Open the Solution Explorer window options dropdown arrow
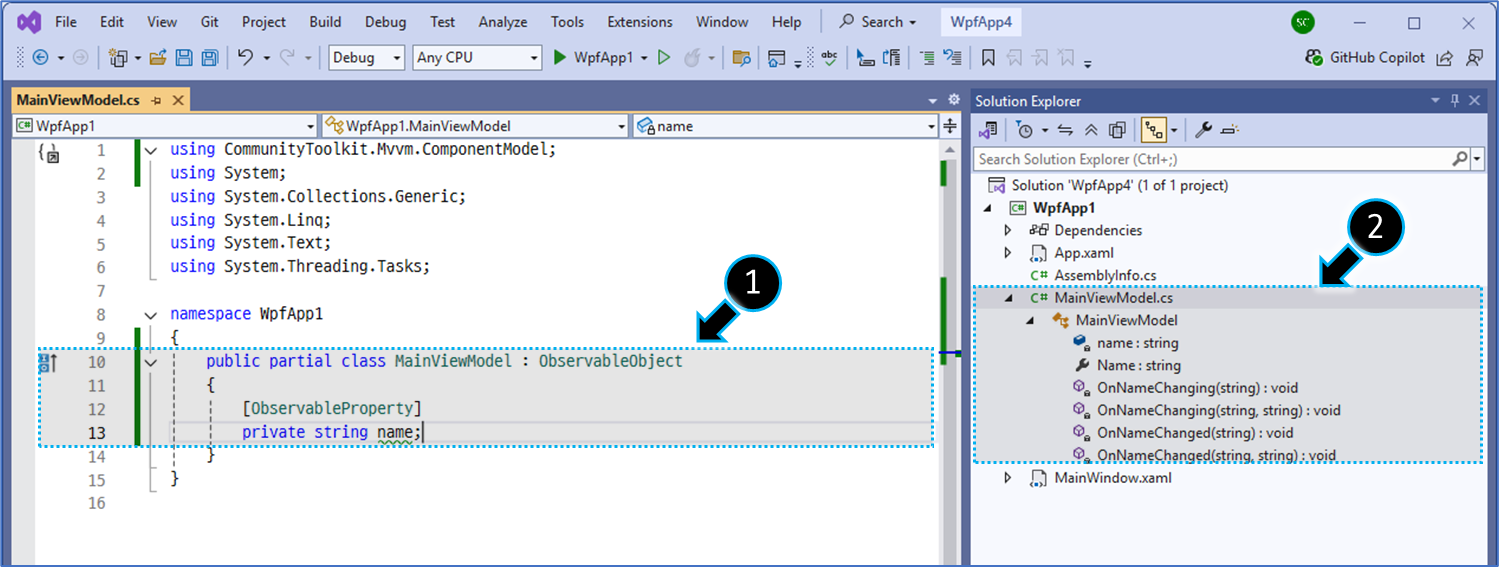 [1436, 101]
